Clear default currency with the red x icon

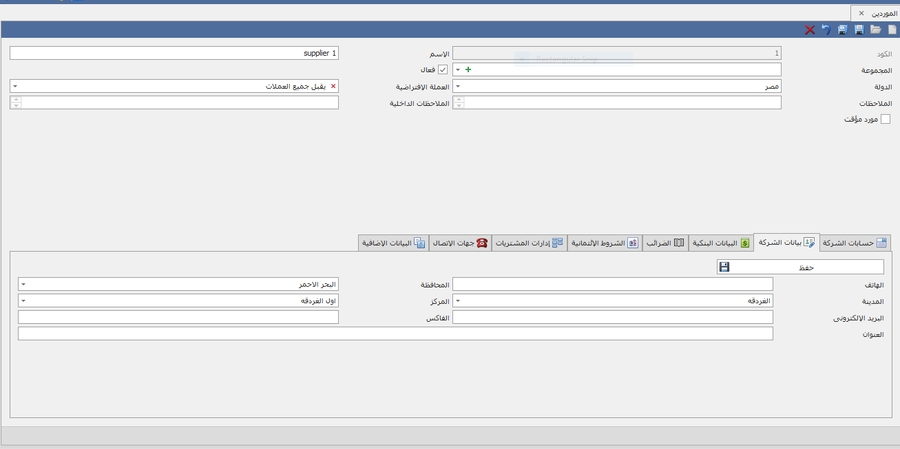coord(333,87)
